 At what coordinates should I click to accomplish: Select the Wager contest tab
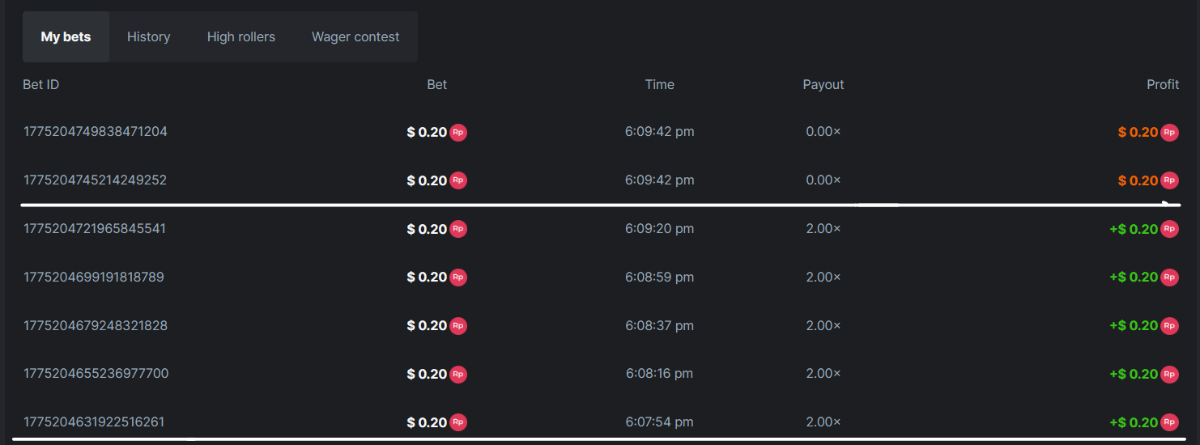pos(355,37)
